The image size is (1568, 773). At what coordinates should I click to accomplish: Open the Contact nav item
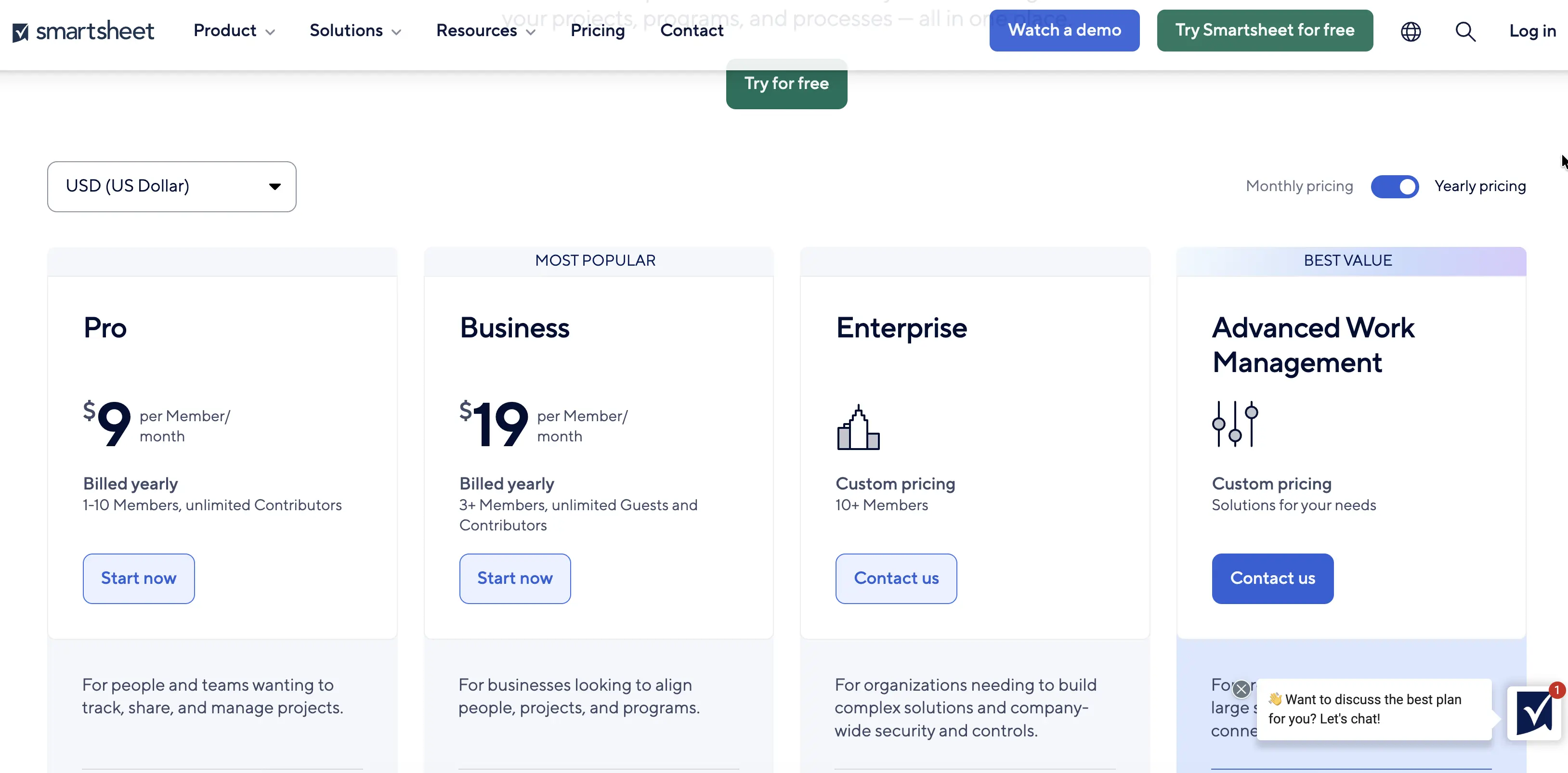pos(692,30)
